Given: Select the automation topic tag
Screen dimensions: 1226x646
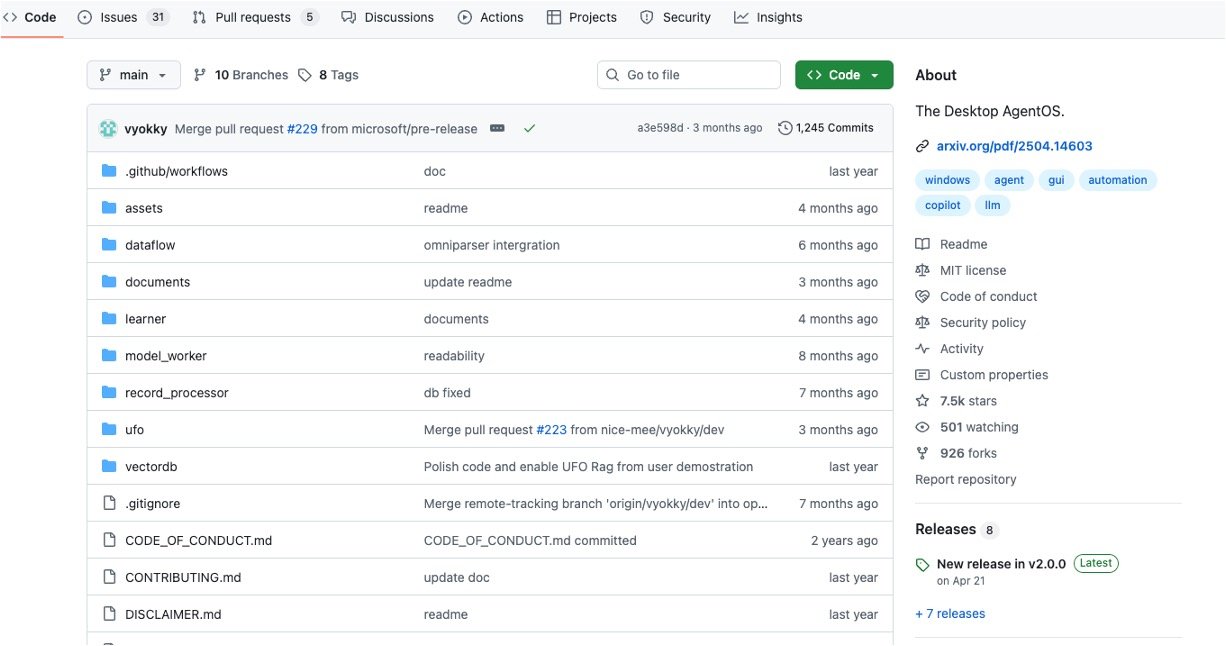Looking at the screenshot, I should [1117, 180].
